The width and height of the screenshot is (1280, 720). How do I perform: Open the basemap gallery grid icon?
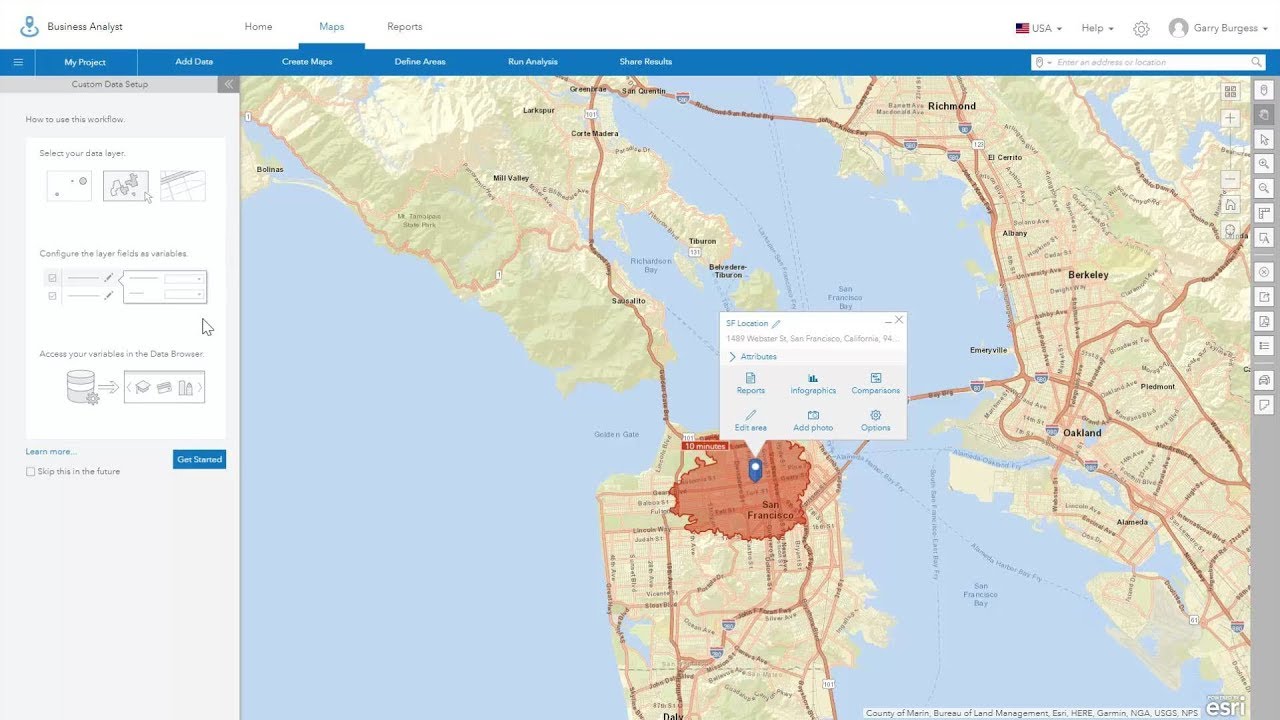click(x=1230, y=92)
